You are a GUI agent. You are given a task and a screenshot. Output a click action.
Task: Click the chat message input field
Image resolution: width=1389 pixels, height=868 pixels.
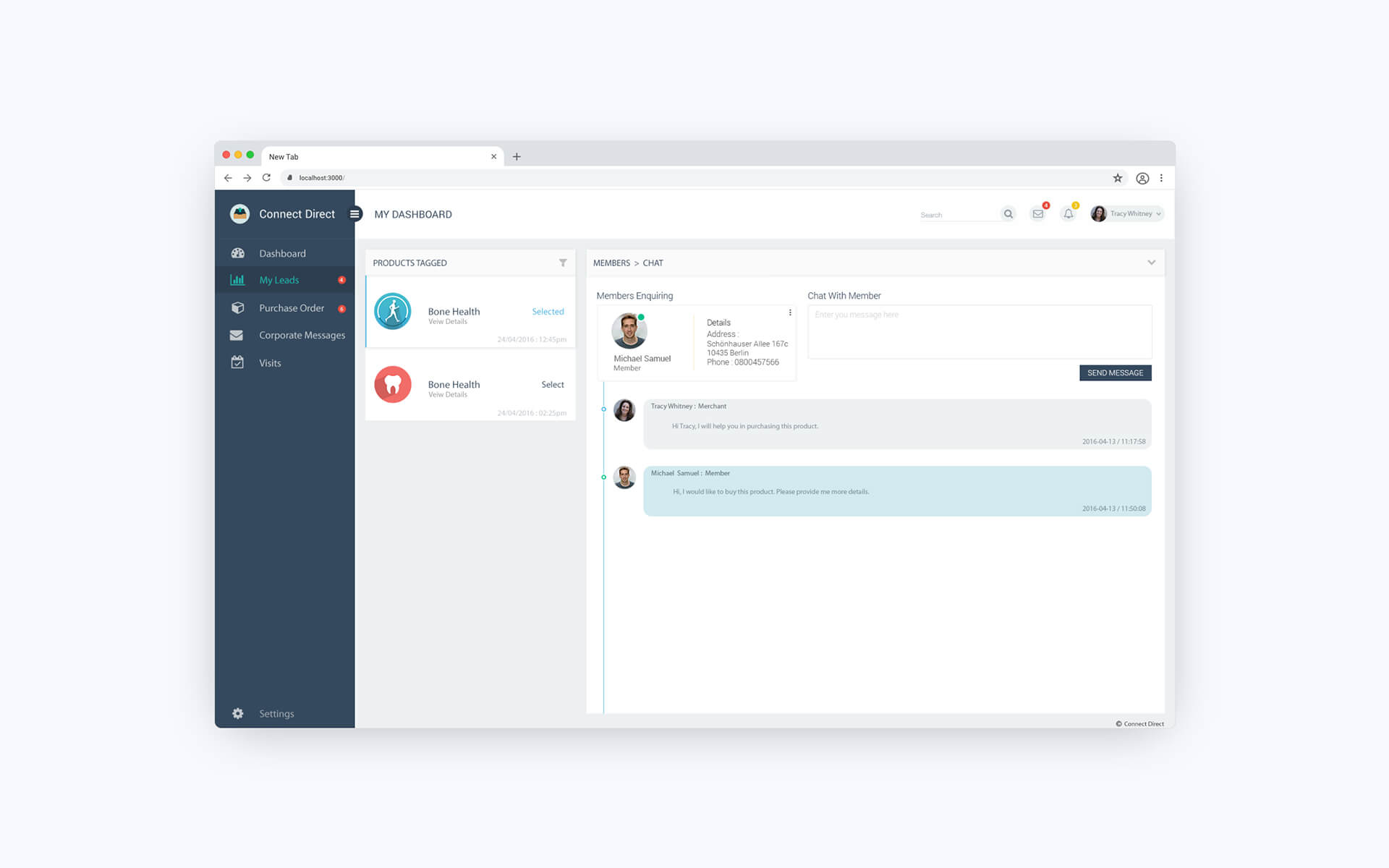tap(979, 332)
